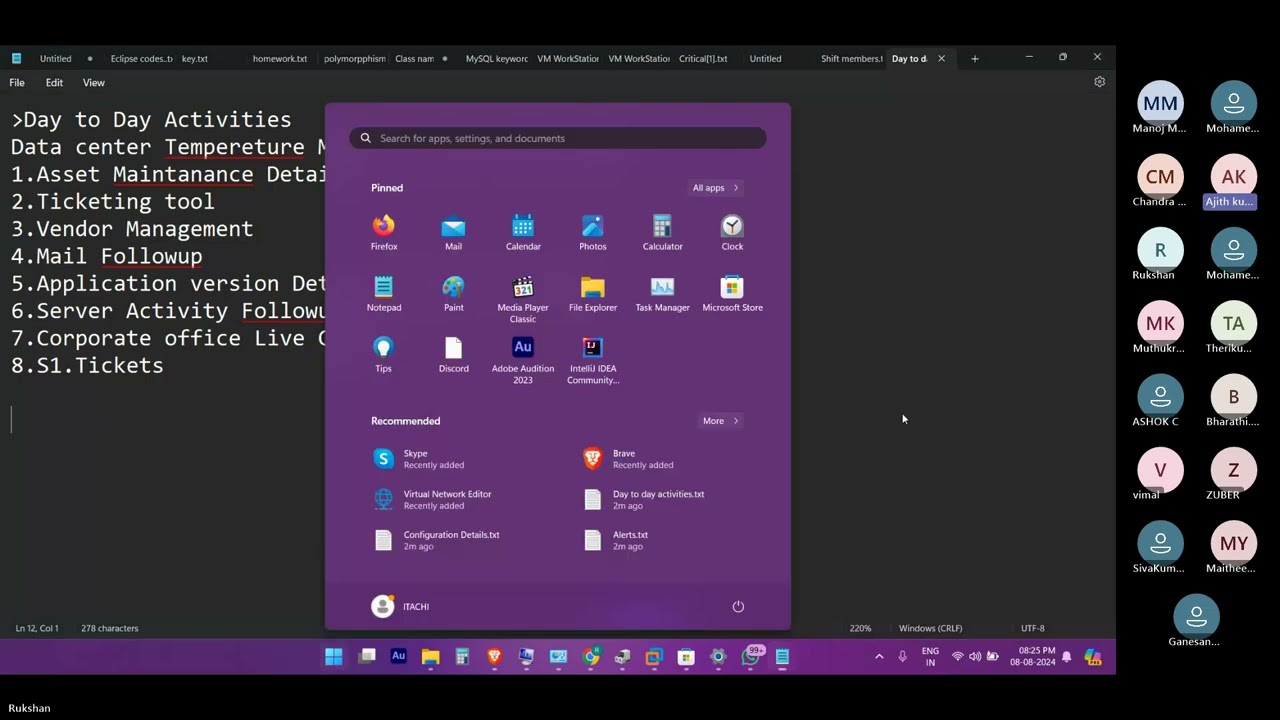Click Ln 12, Col 1 status indicator

click(37, 628)
